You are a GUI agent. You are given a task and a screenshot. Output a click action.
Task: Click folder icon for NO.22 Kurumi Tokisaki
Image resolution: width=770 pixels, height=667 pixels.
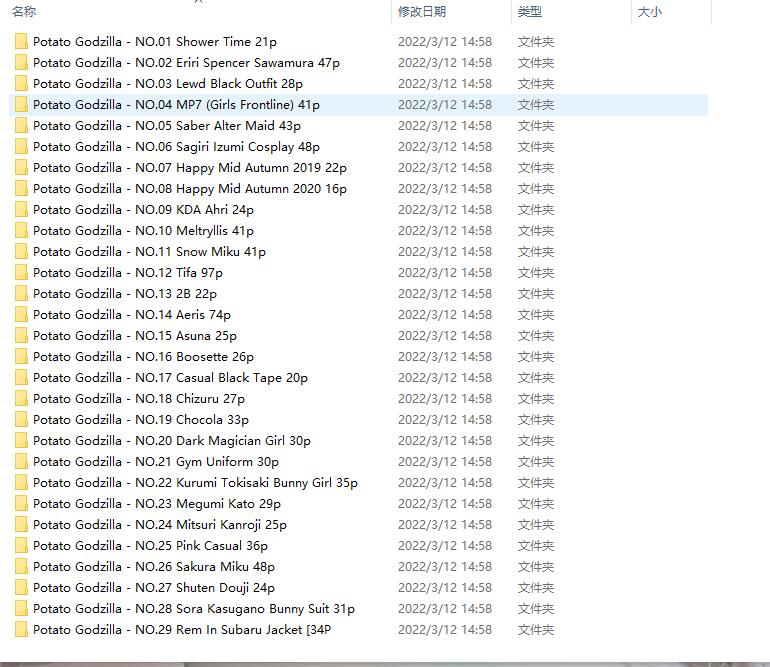pos(21,483)
